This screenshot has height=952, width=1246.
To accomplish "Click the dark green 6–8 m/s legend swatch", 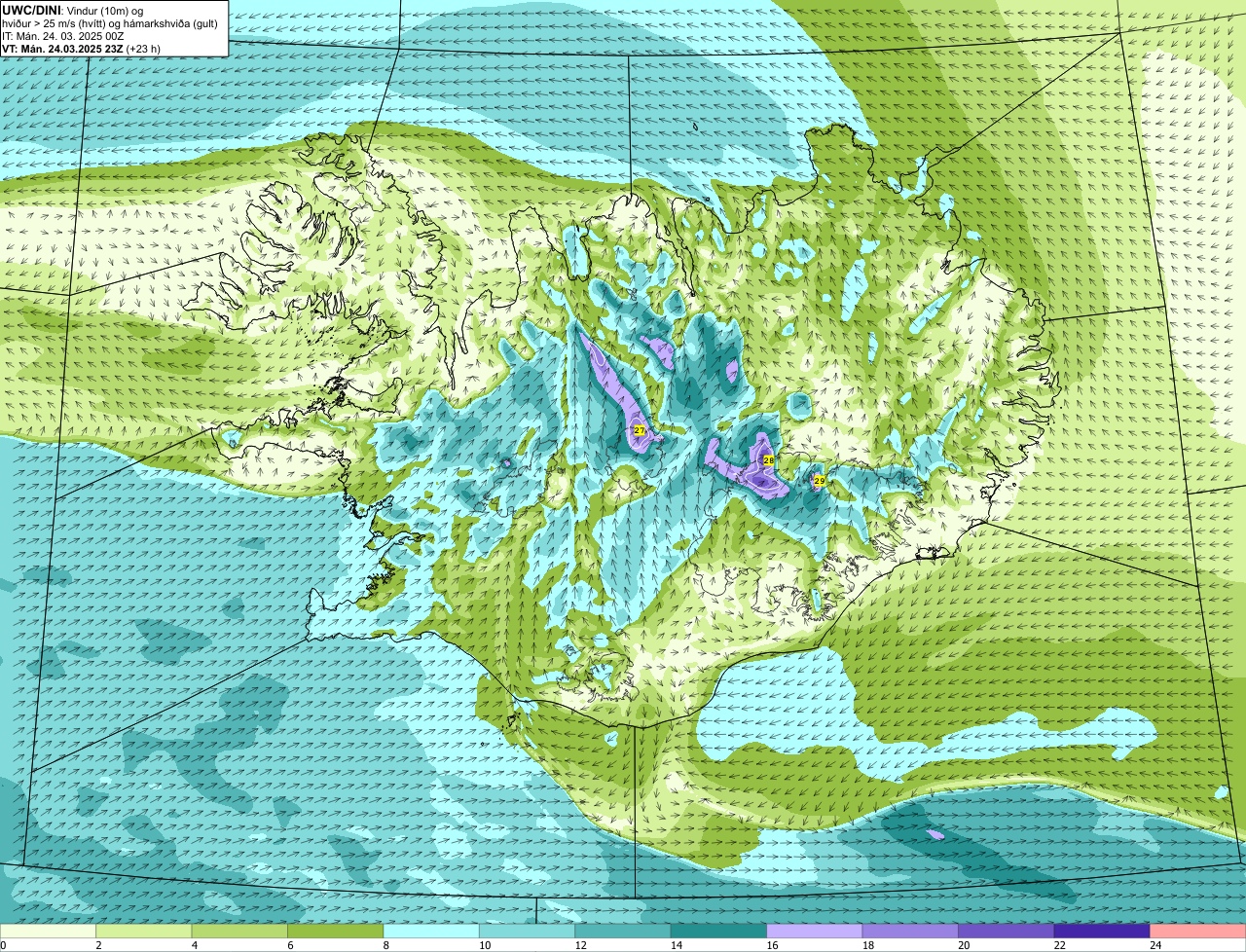I will (x=336, y=931).
